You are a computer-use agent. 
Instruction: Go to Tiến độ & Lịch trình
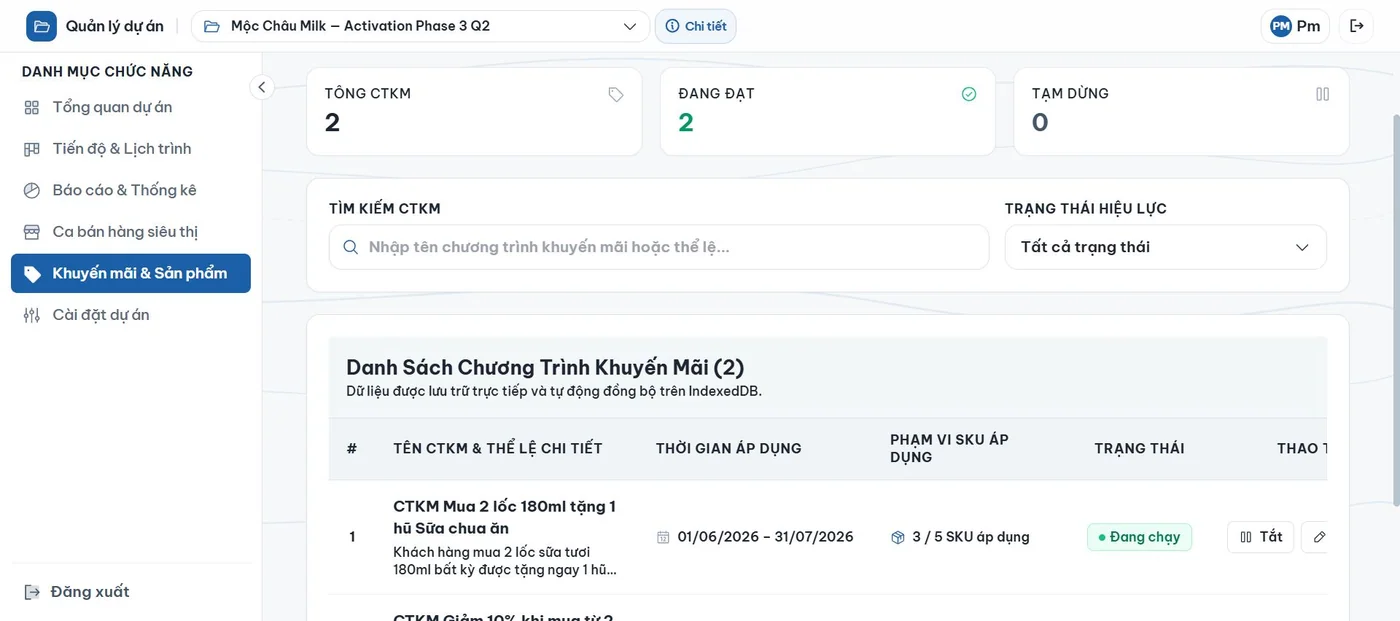tap(131, 149)
